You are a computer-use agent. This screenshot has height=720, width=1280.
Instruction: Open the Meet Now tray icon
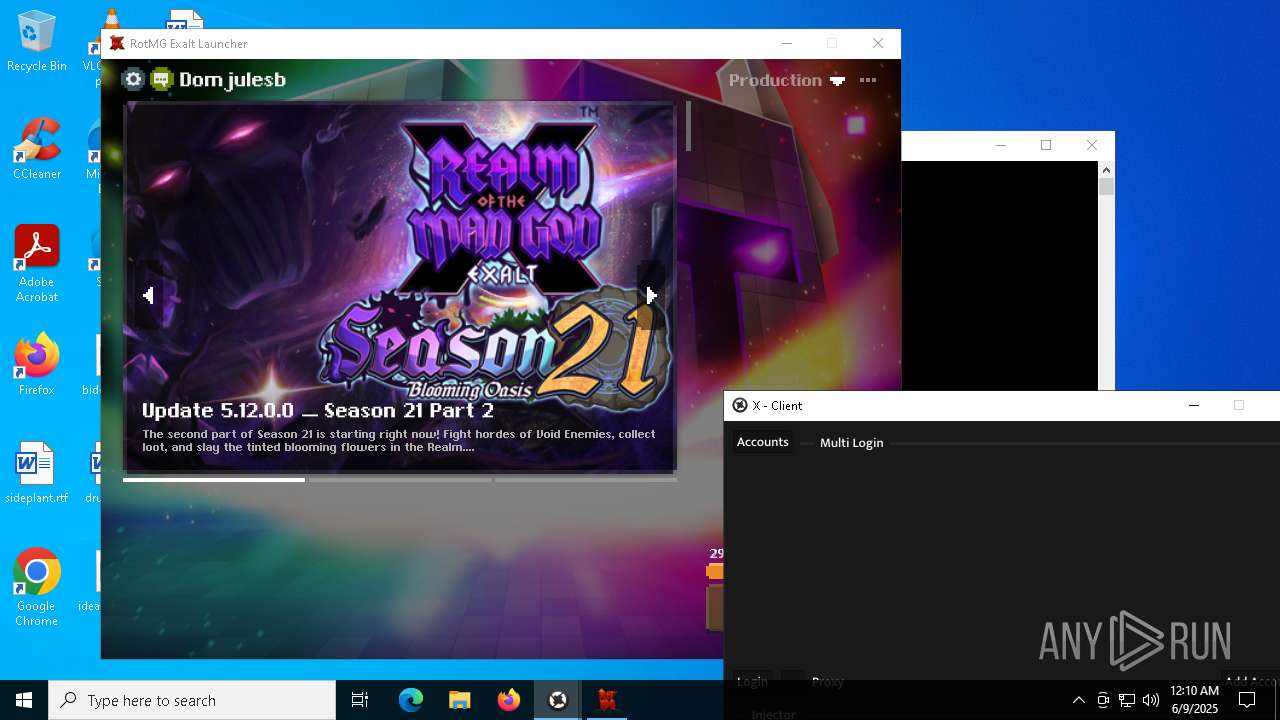click(x=1103, y=700)
